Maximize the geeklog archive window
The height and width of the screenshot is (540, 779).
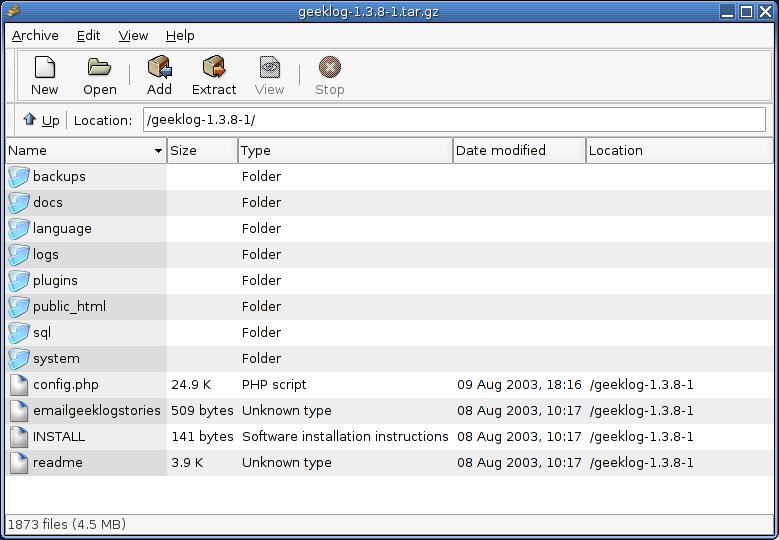746,11
